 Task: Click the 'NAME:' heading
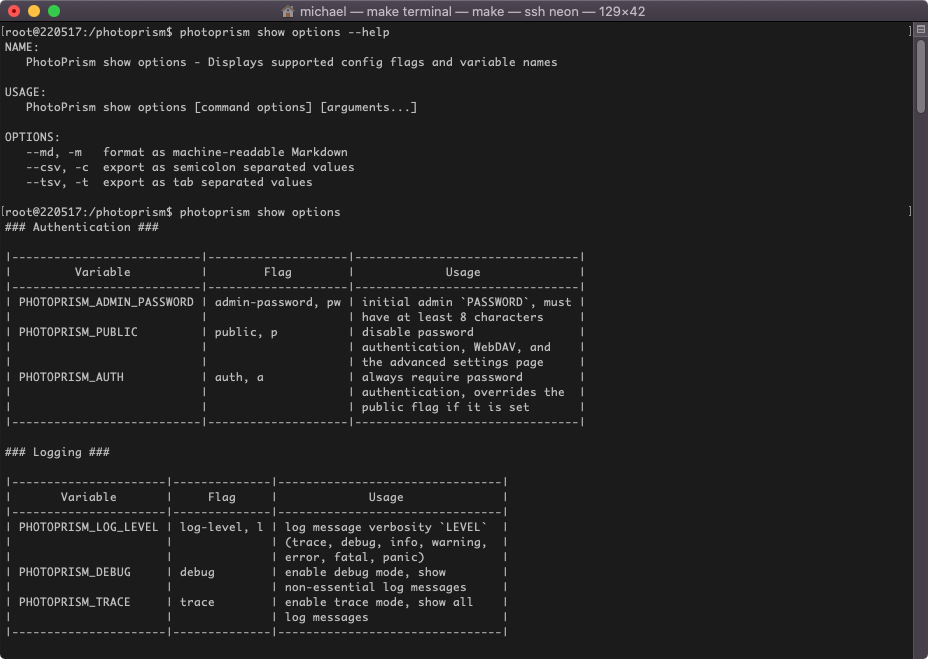[22, 47]
